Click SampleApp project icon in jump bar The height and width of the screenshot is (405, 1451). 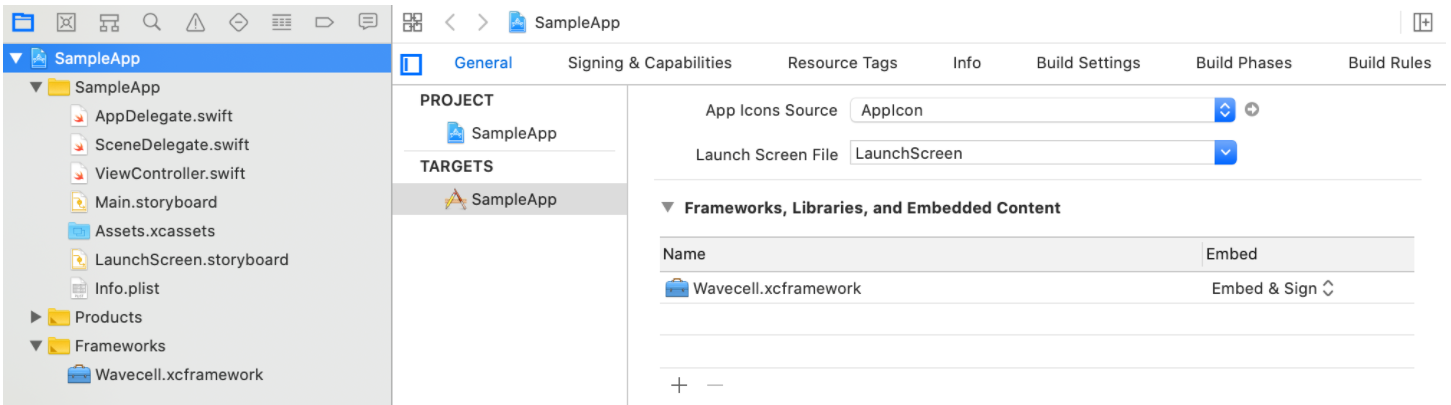coord(517,22)
